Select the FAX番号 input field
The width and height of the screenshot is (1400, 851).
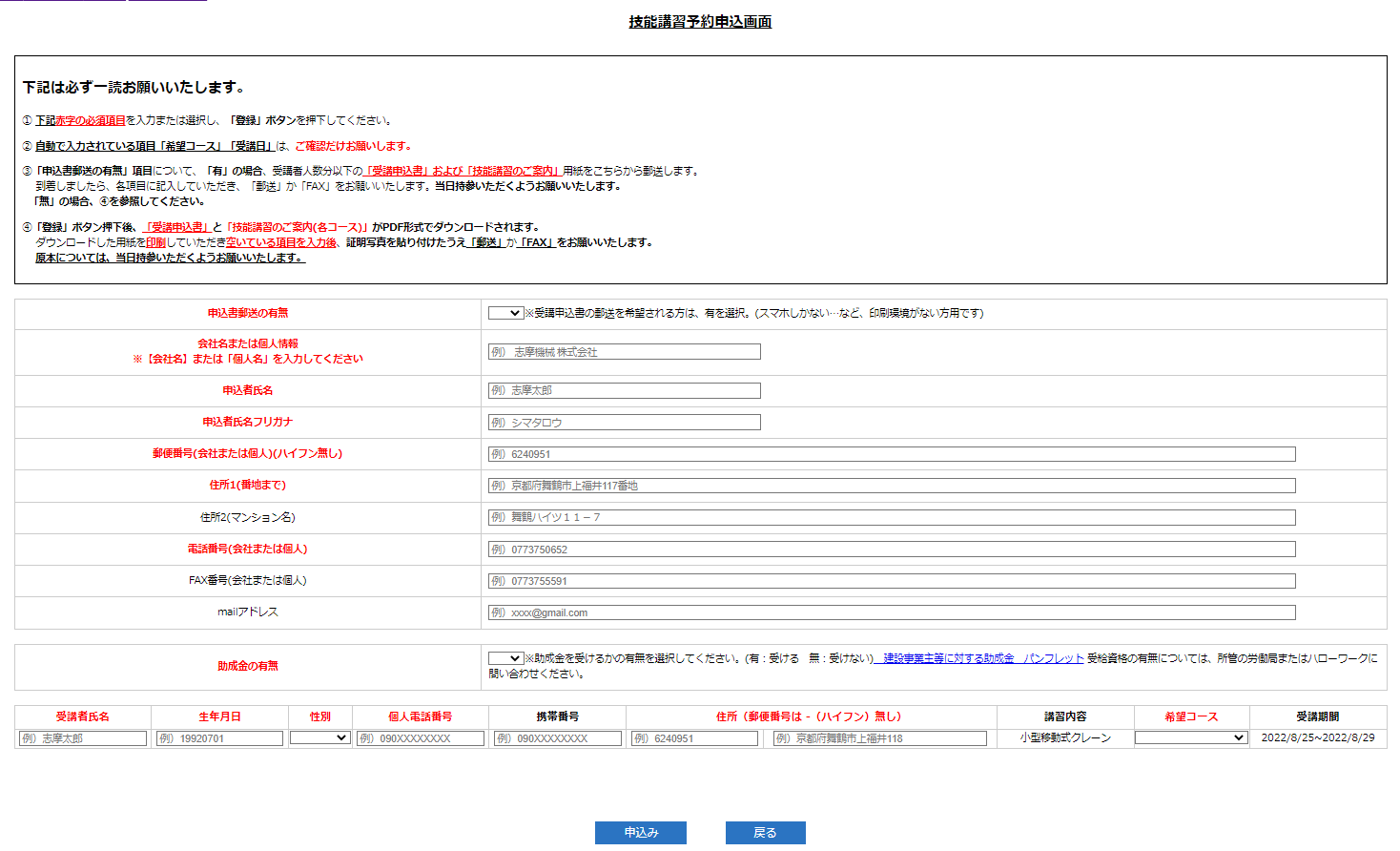892,581
